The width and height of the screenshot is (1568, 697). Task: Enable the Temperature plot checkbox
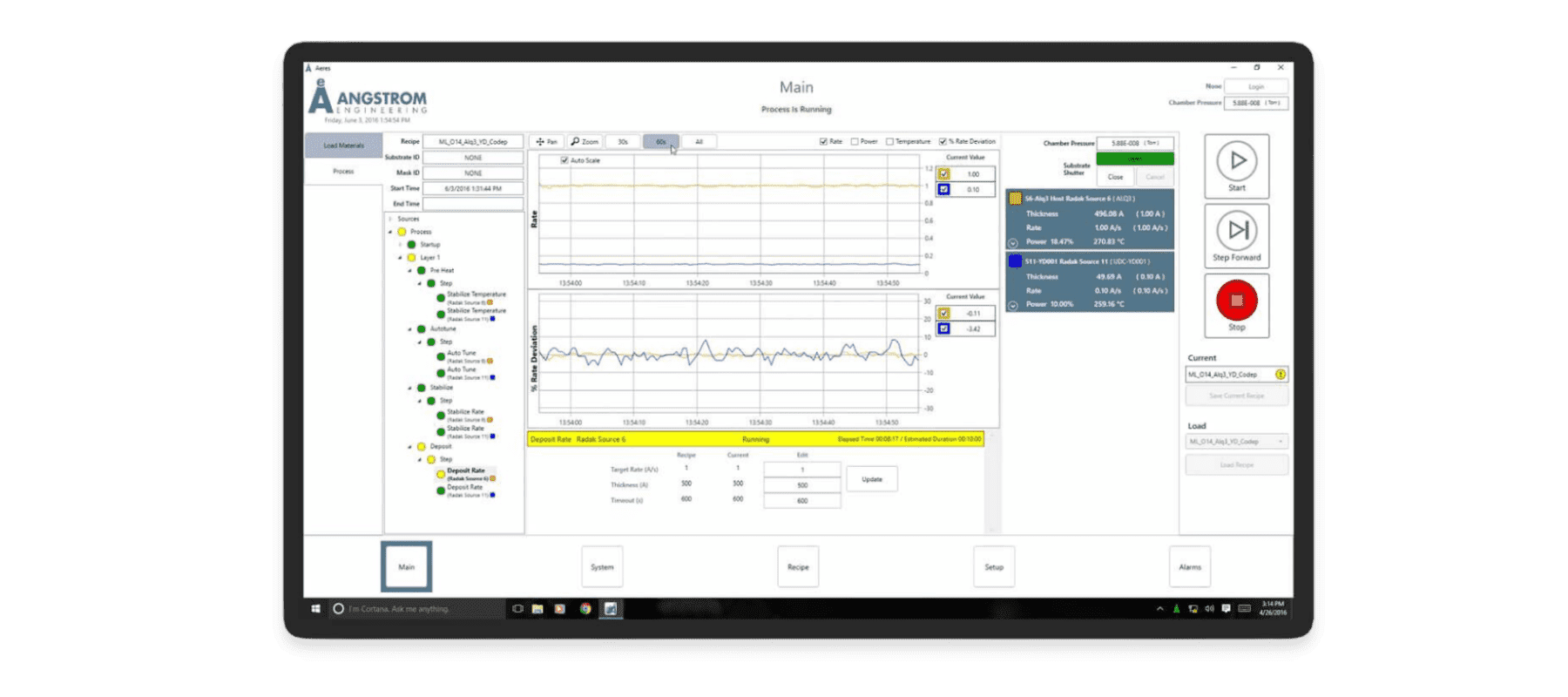click(x=889, y=141)
